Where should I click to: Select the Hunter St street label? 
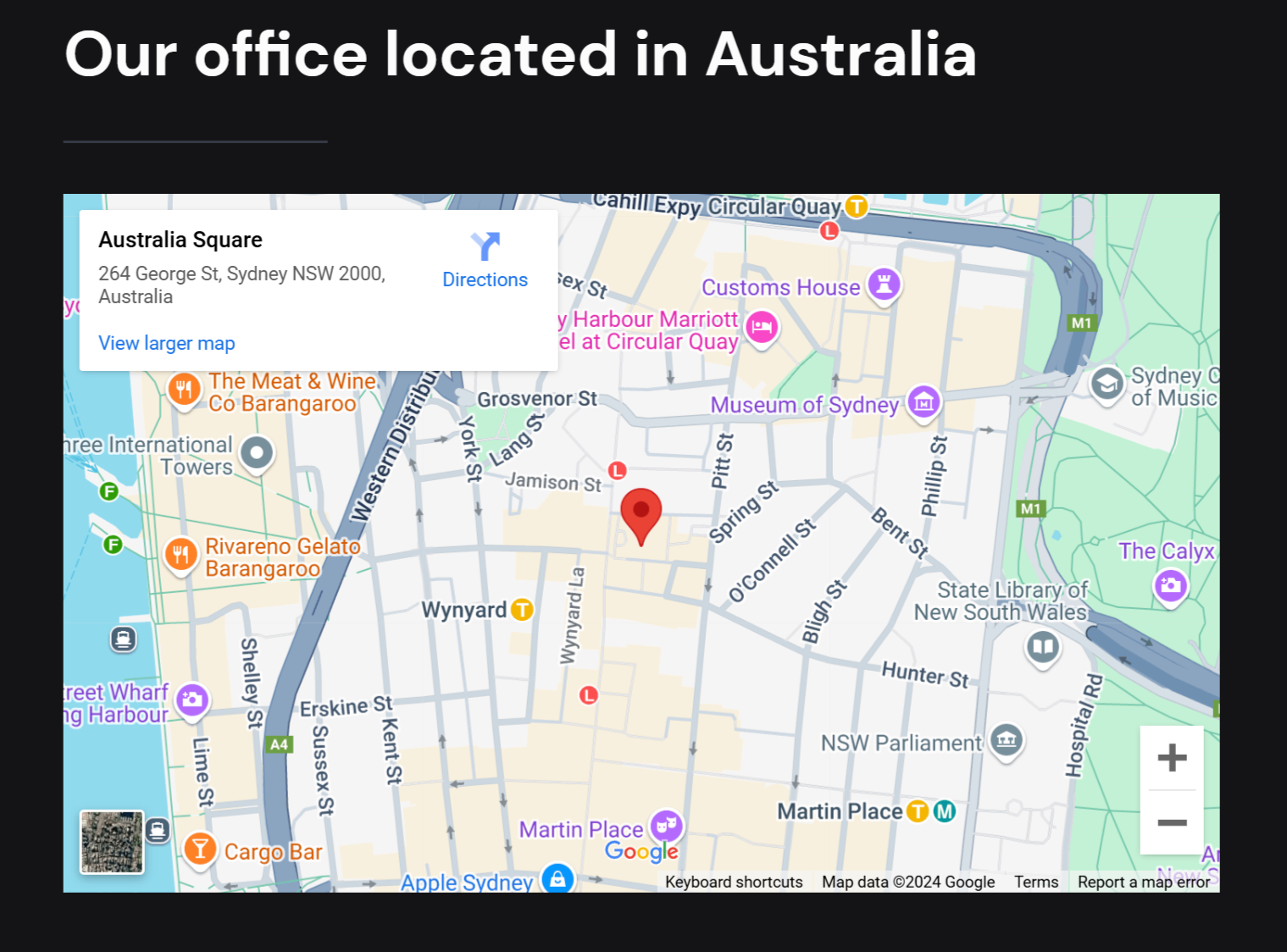click(925, 675)
